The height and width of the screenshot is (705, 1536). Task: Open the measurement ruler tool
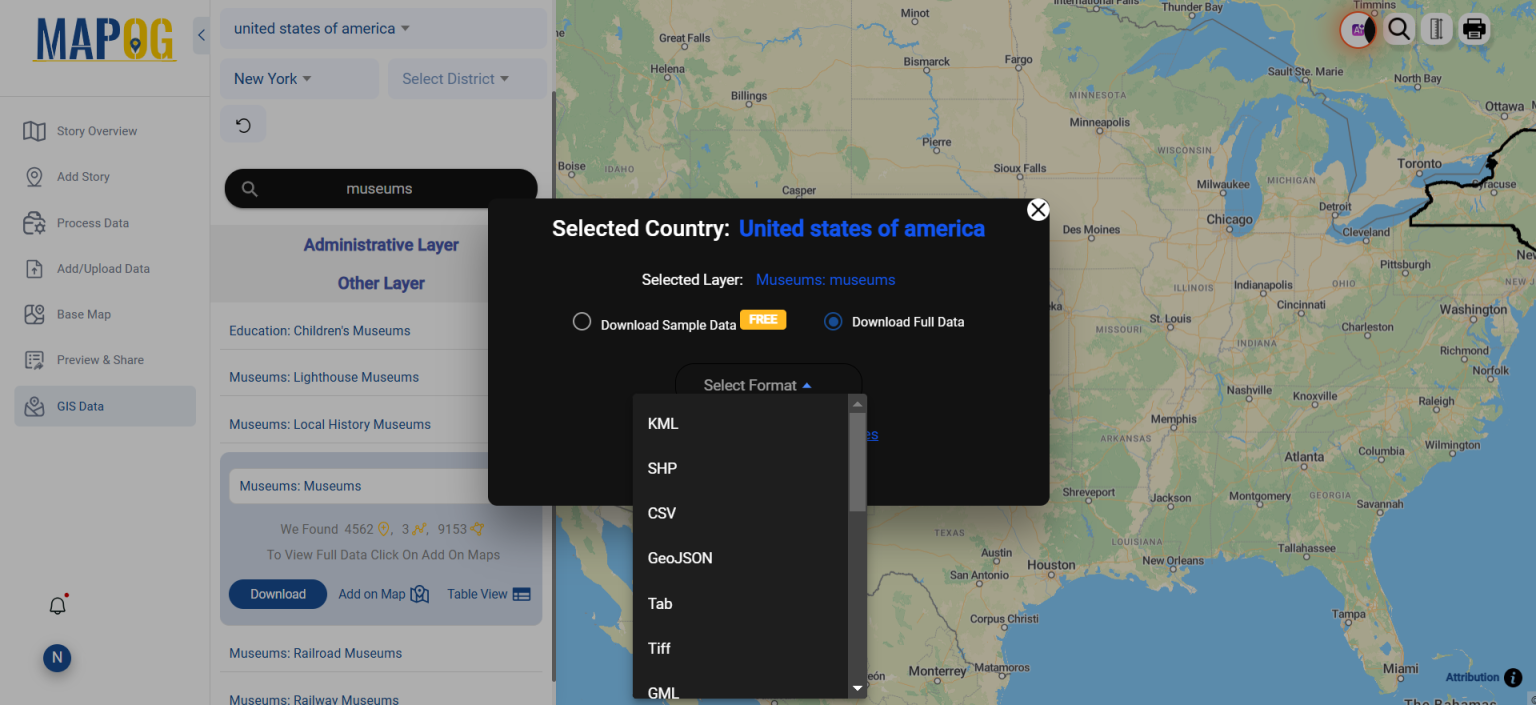(1436, 29)
